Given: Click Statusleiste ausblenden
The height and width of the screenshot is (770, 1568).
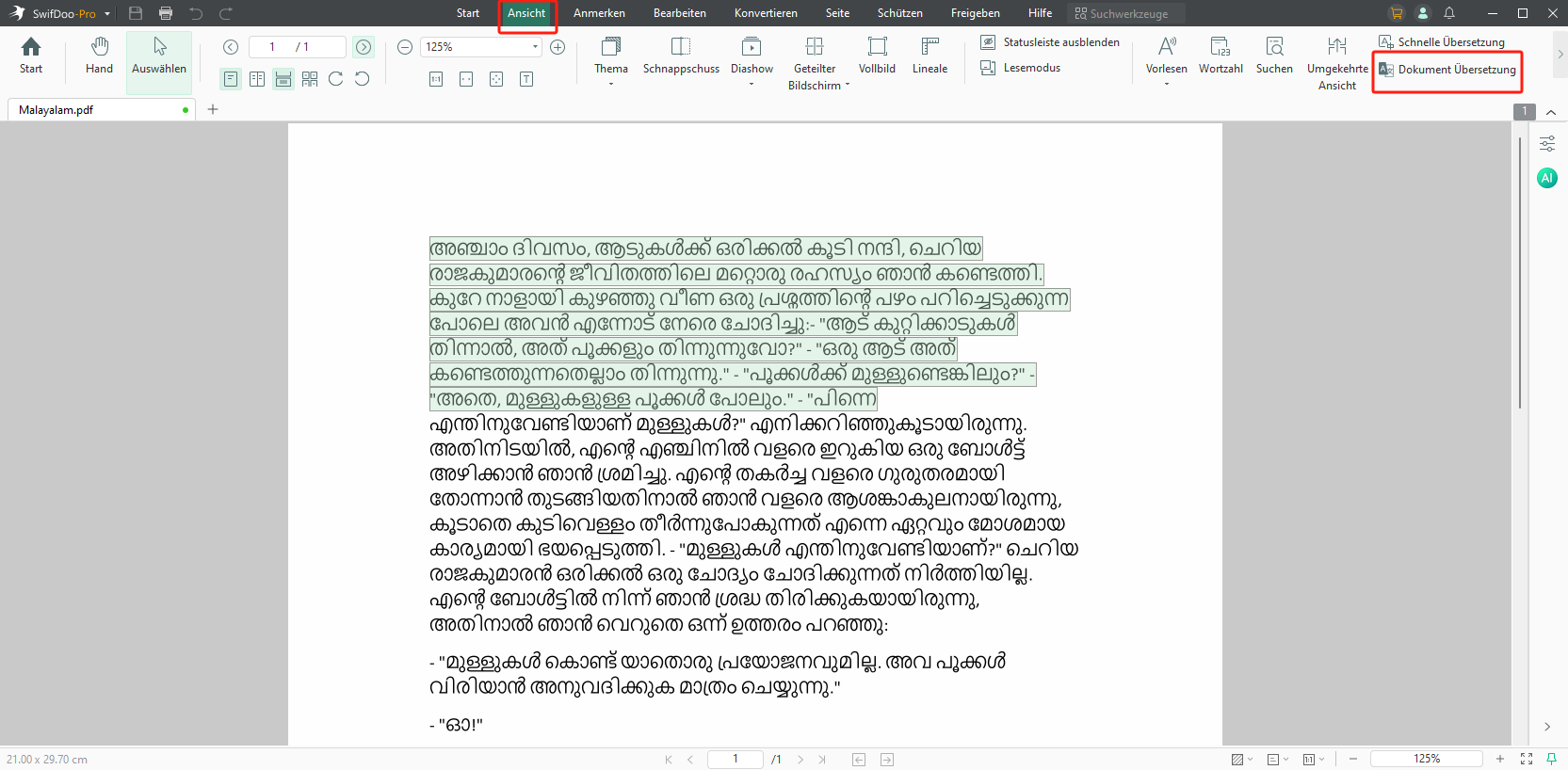Looking at the screenshot, I should pos(1050,42).
